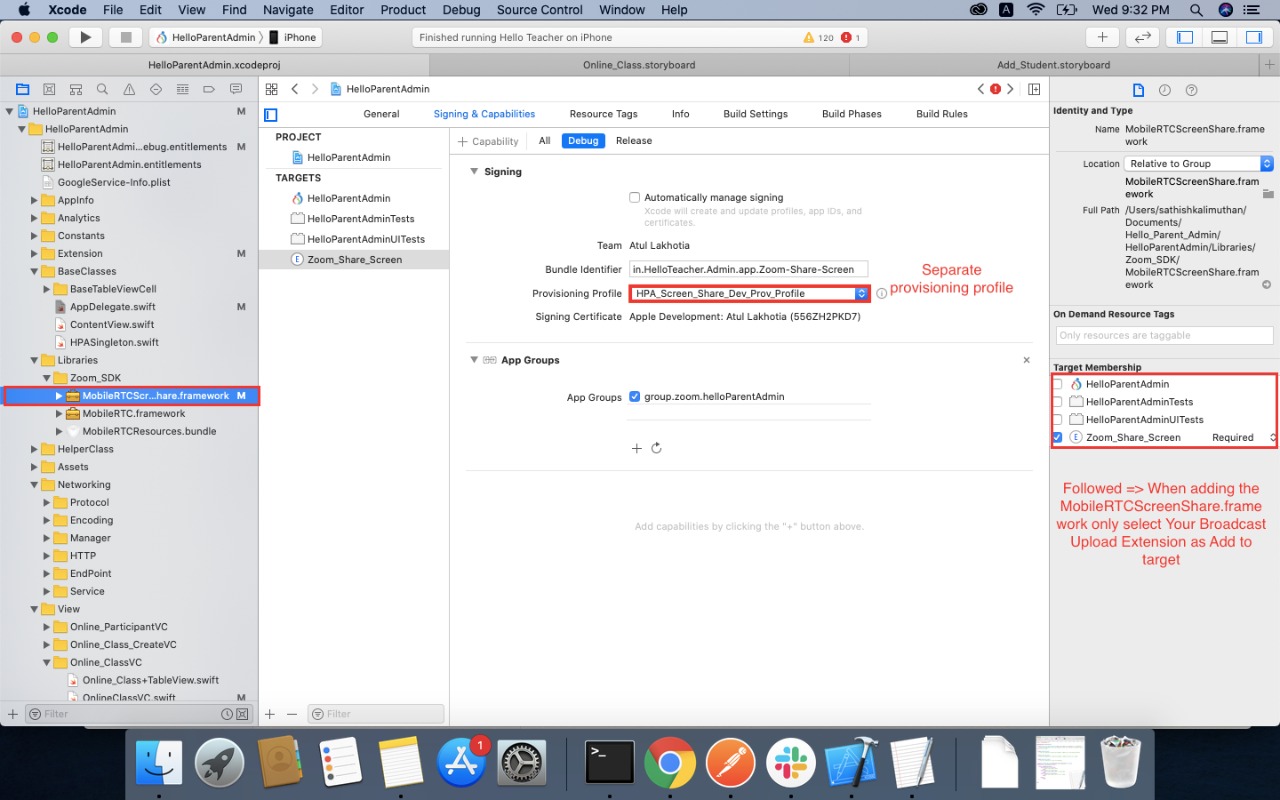Open the Required membership dropdown
Screen dimensions: 1280x800
(1244, 438)
